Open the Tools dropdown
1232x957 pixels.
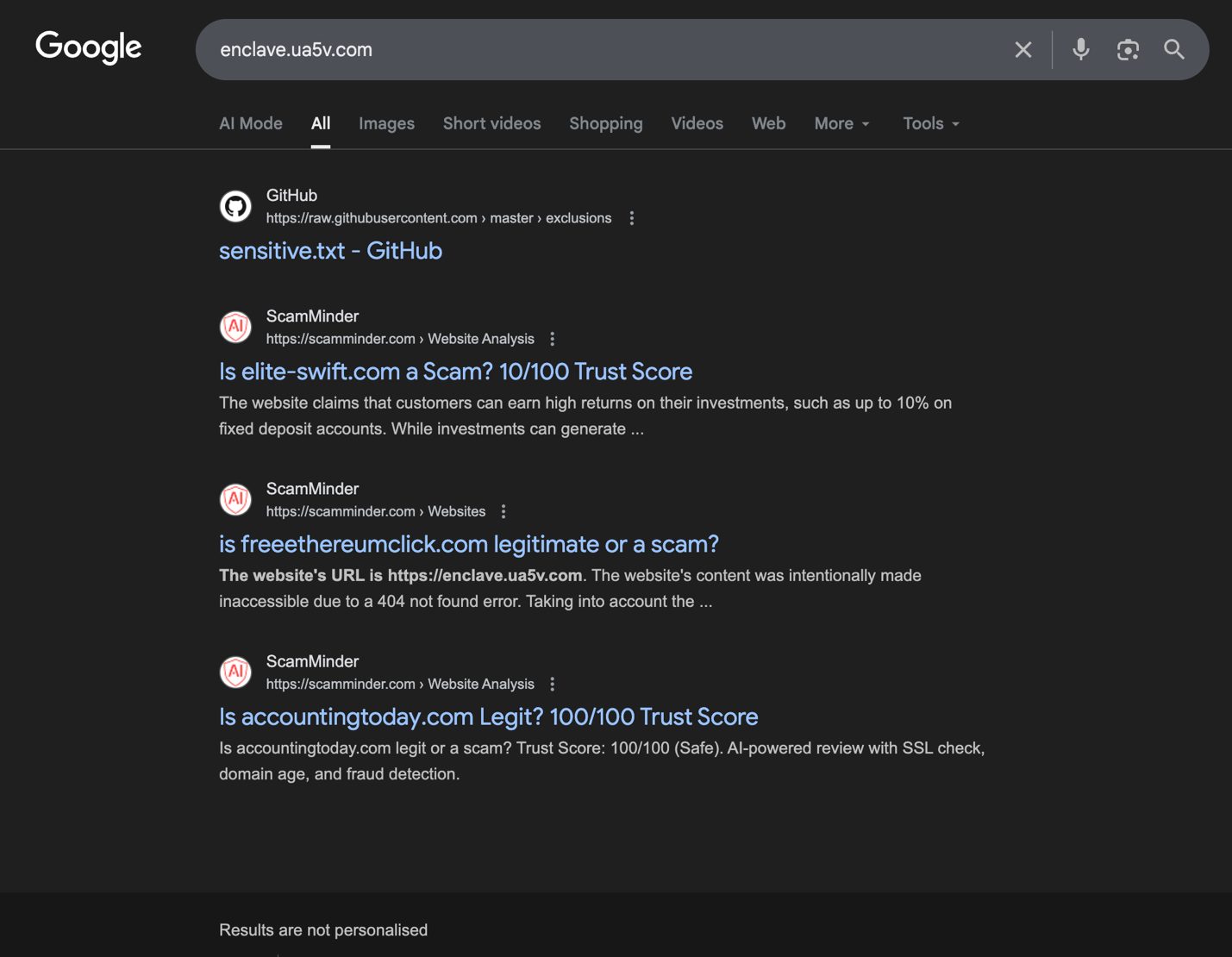[x=929, y=123]
